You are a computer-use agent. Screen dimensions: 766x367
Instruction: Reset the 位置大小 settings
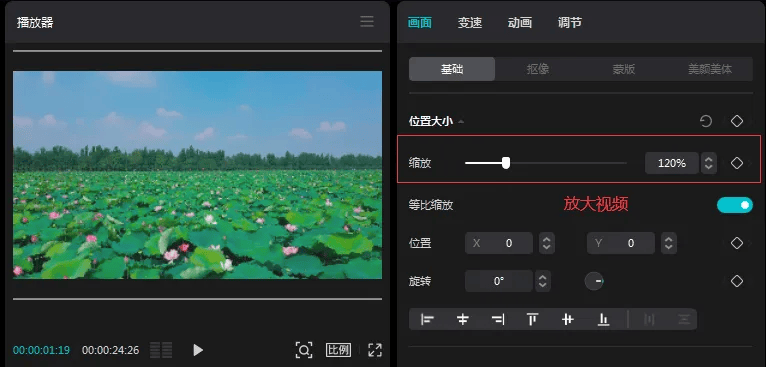tap(706, 121)
